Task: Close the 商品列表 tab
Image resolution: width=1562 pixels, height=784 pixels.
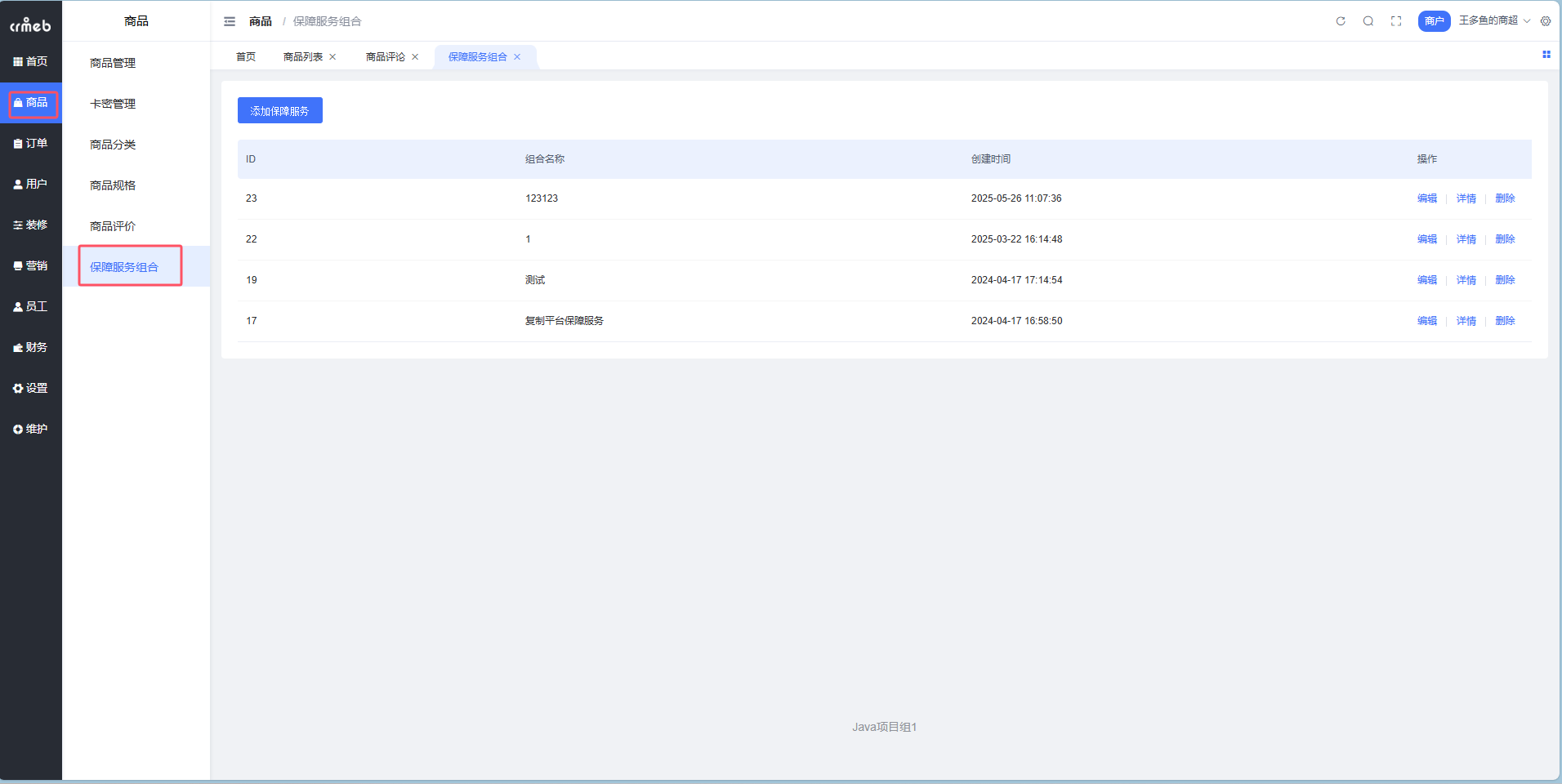Action: (x=332, y=57)
